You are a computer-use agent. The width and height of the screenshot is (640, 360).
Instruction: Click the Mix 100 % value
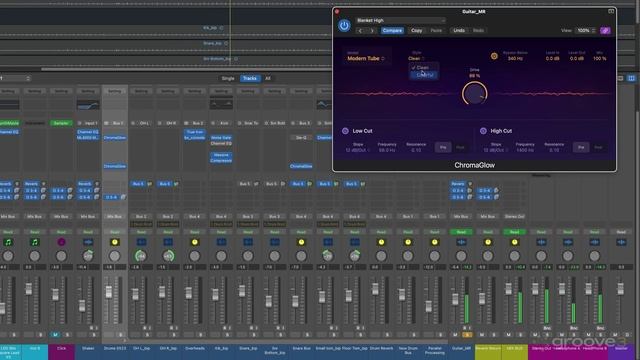pos(599,59)
